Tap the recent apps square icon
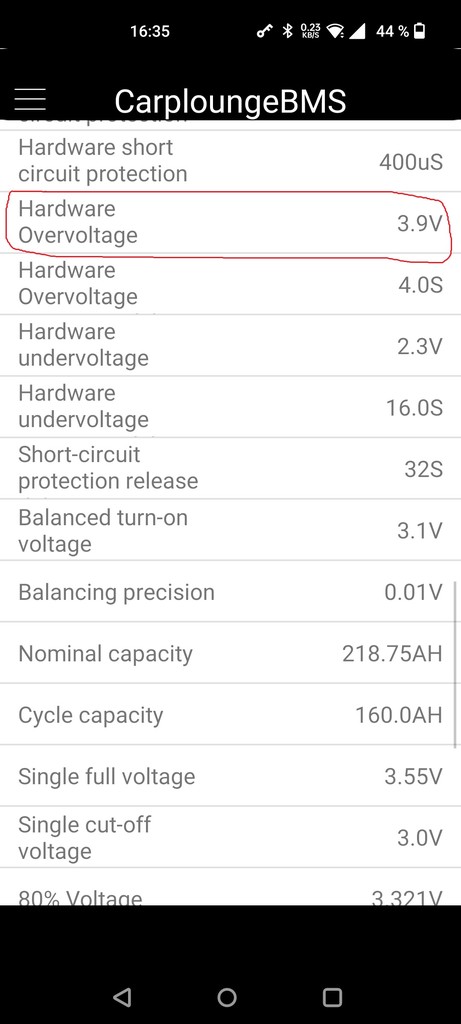The width and height of the screenshot is (461, 1024). [332, 997]
